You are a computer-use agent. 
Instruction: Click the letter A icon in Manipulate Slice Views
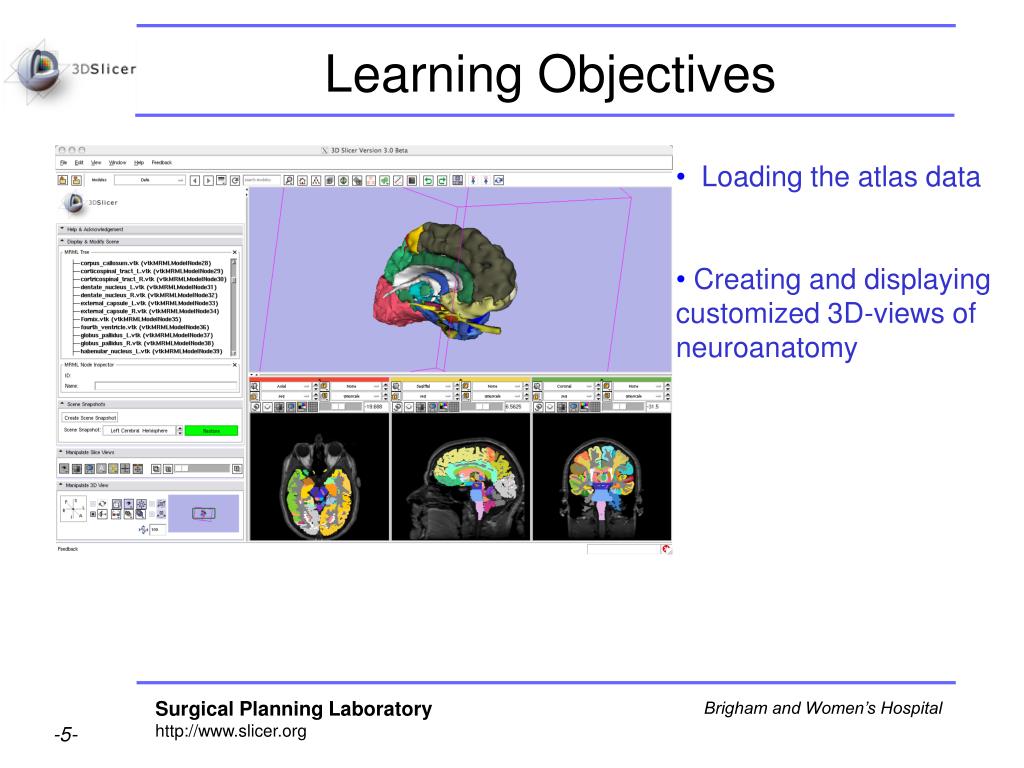click(x=101, y=468)
